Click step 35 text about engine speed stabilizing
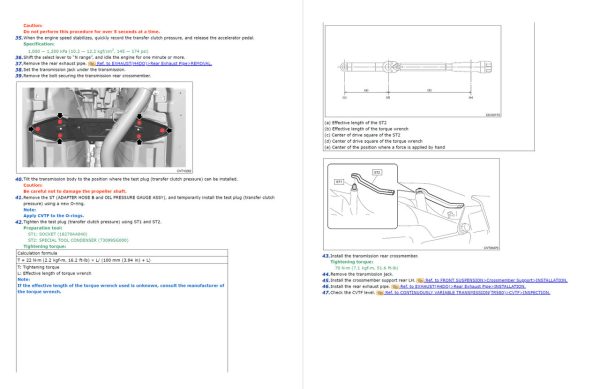 click(x=139, y=38)
